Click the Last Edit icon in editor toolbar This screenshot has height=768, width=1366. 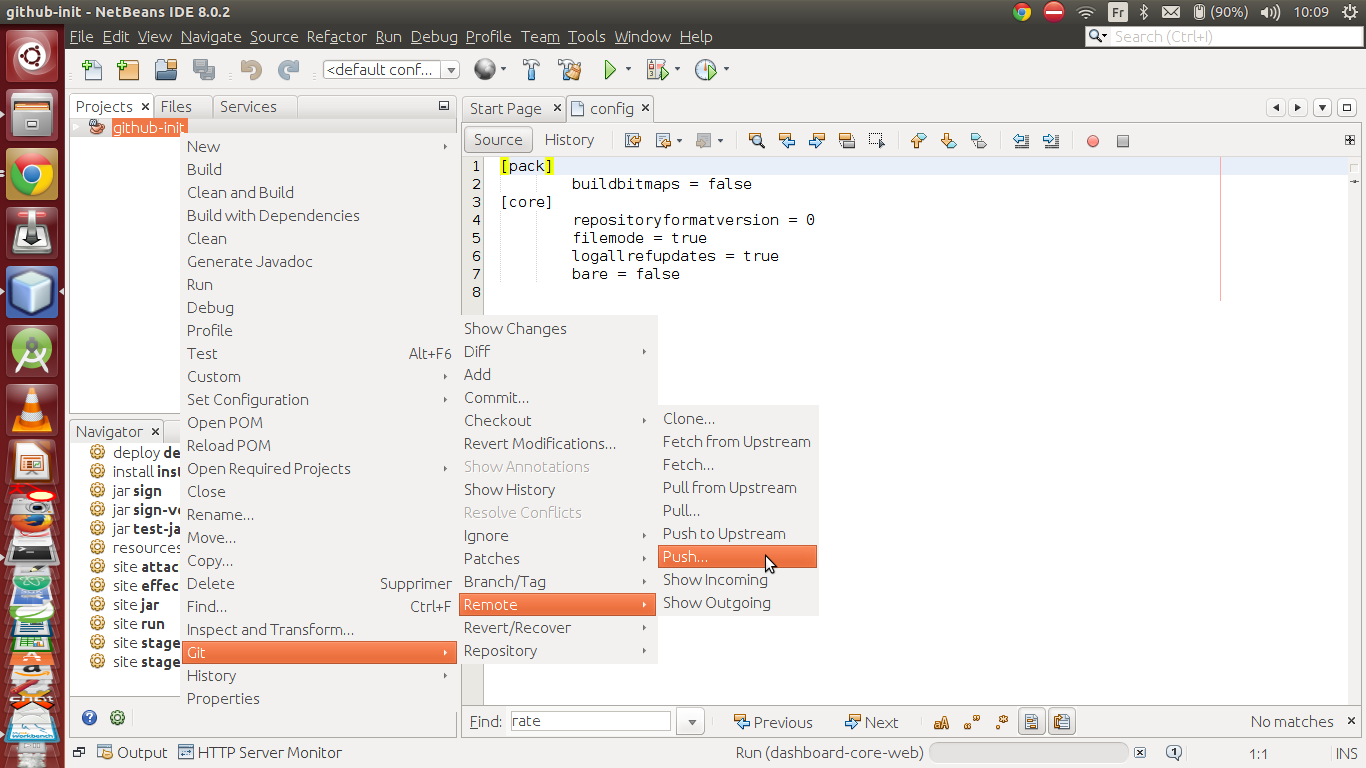click(633, 141)
